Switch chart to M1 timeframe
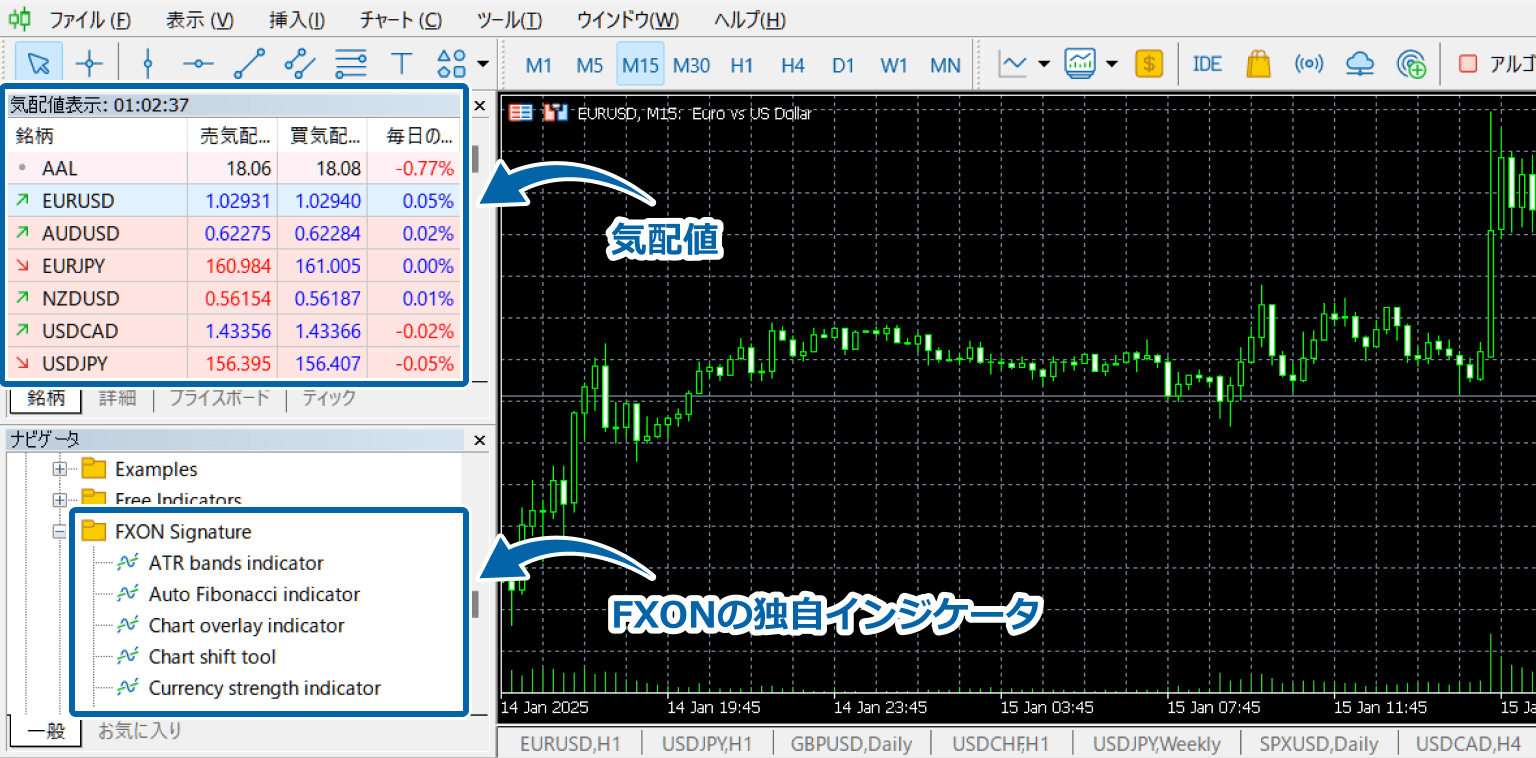The width and height of the screenshot is (1536, 758). tap(539, 65)
